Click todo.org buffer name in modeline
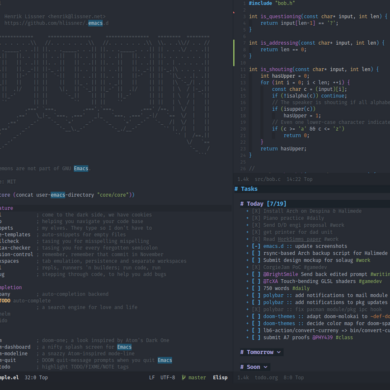The image size is (390, 390). 265,377
